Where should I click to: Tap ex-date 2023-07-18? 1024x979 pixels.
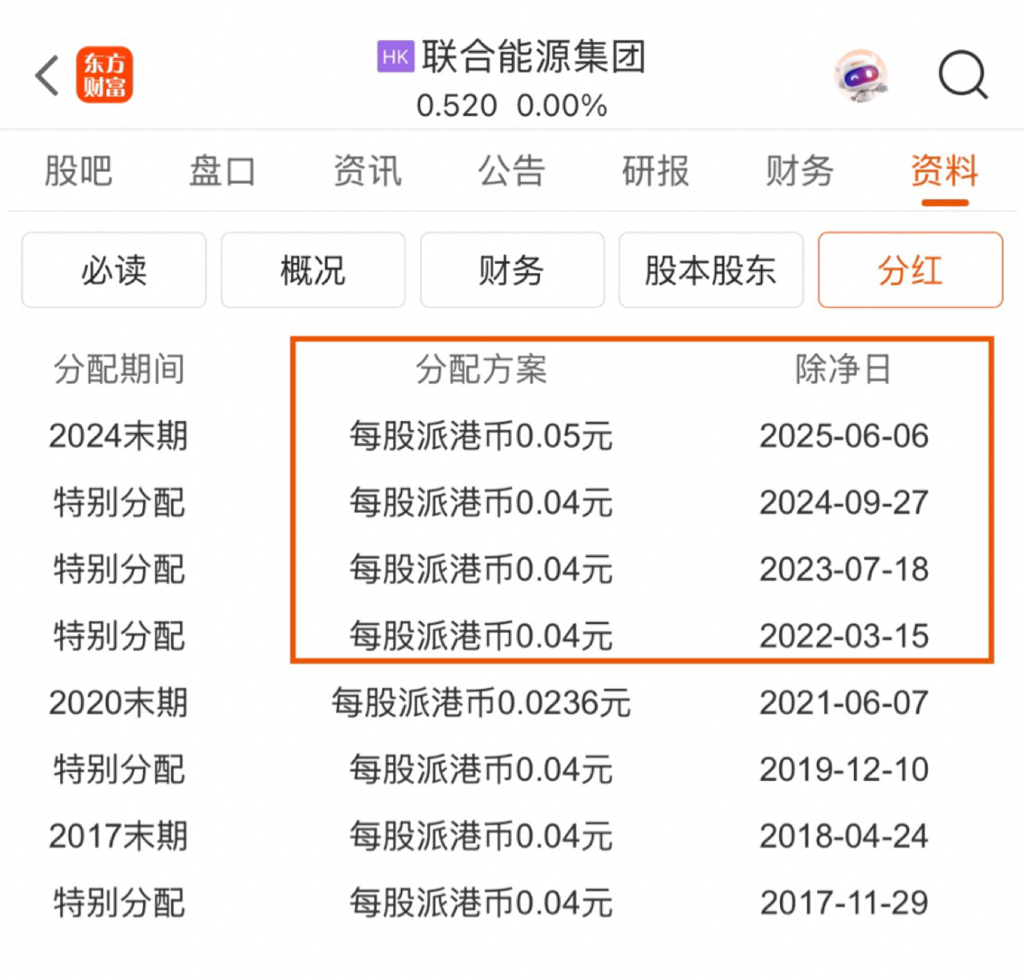[x=844, y=570]
